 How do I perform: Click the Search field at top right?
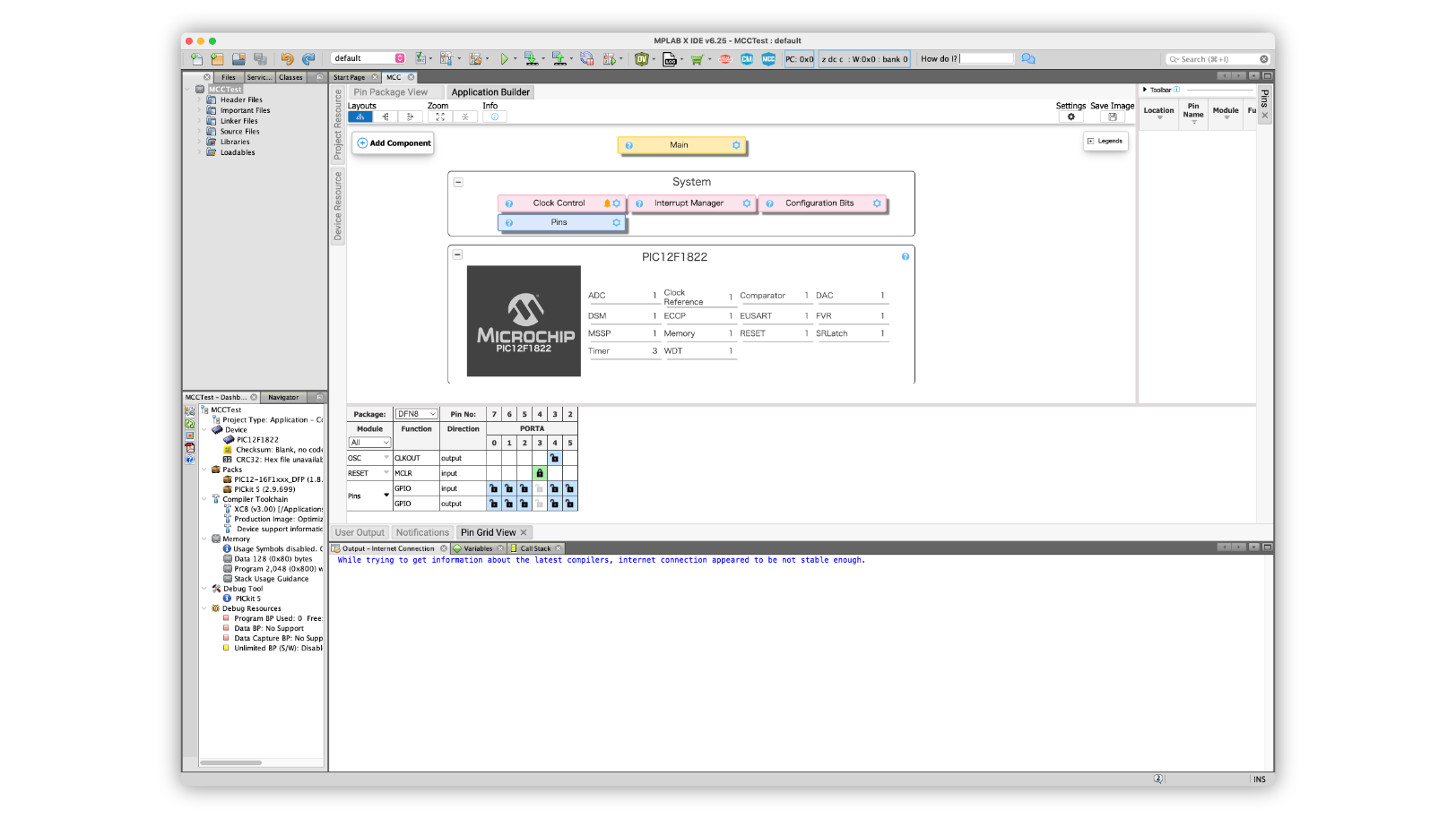[1218, 59]
